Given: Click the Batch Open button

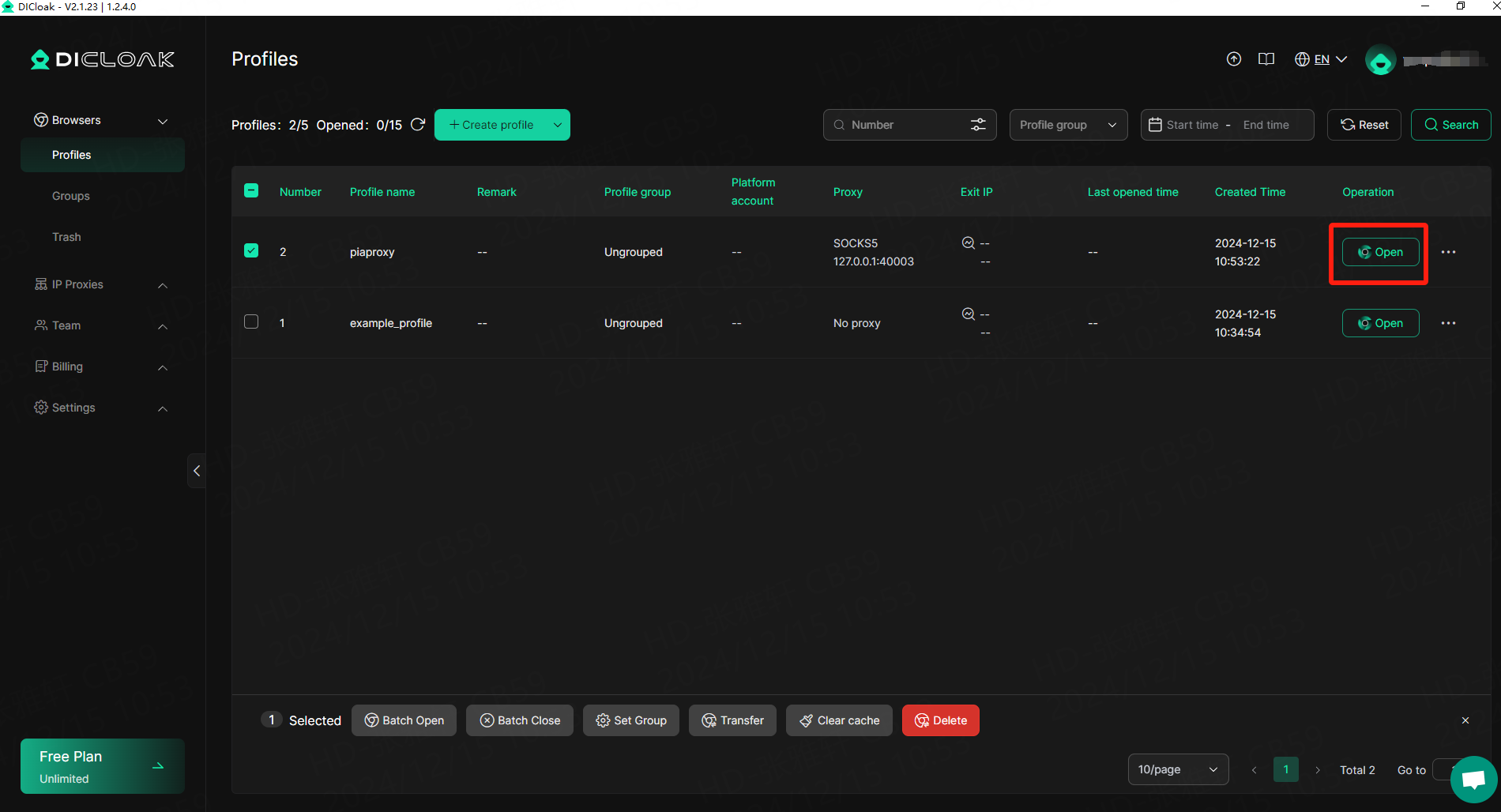Looking at the screenshot, I should tap(404, 720).
